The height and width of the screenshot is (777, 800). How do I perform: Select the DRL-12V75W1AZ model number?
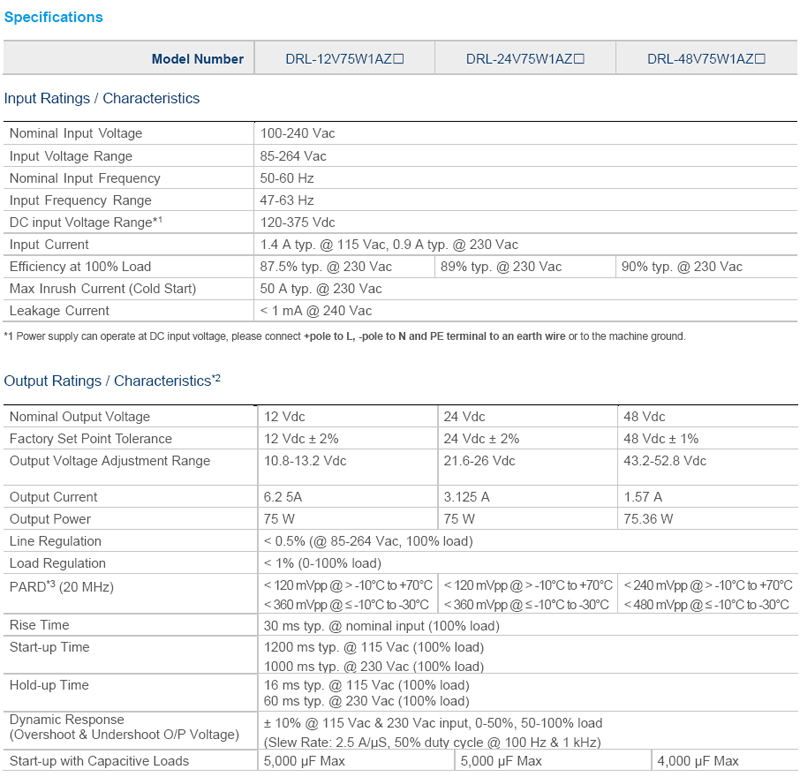click(344, 59)
